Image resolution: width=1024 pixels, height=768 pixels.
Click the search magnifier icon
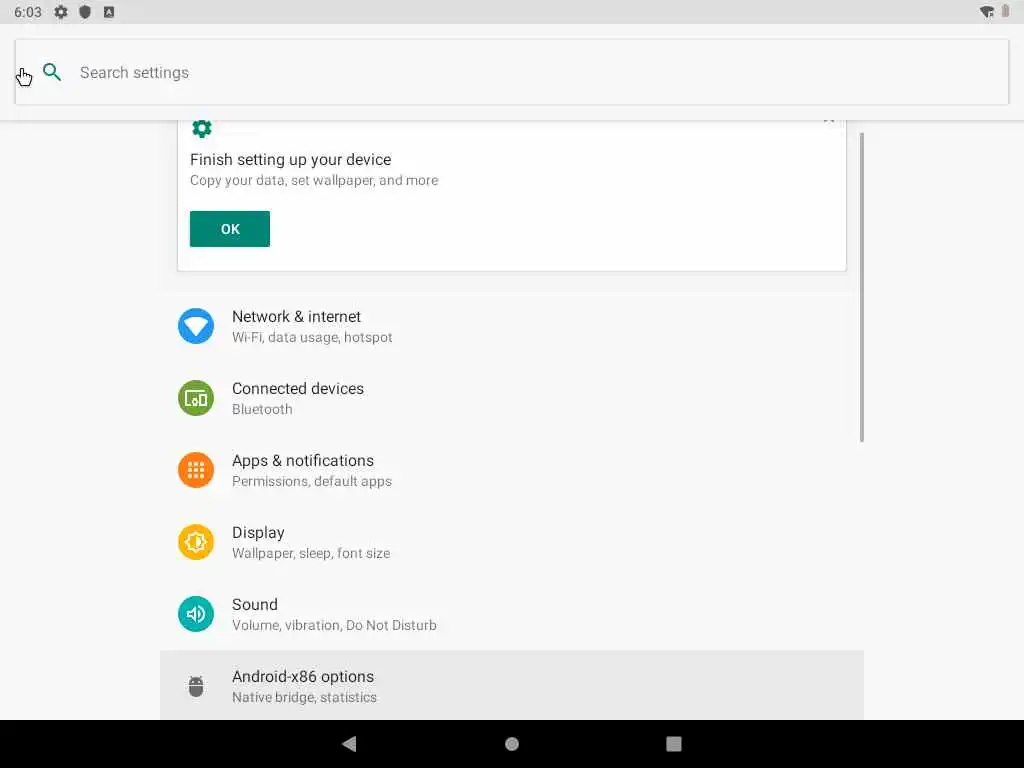pos(52,72)
